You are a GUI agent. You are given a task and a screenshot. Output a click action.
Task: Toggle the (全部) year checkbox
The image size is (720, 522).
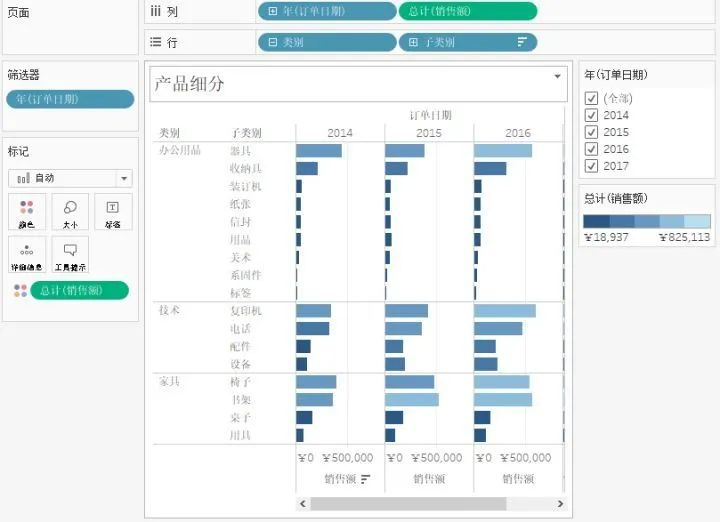coord(591,98)
